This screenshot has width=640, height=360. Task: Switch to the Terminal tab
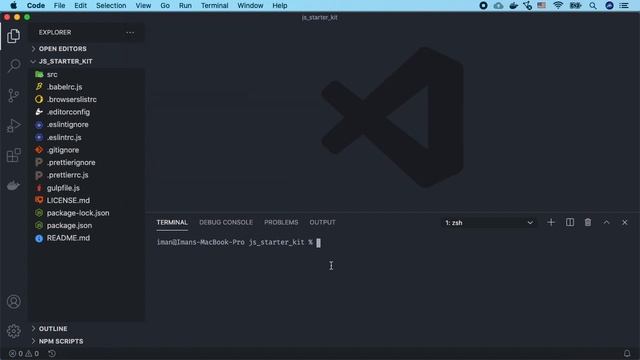click(172, 222)
